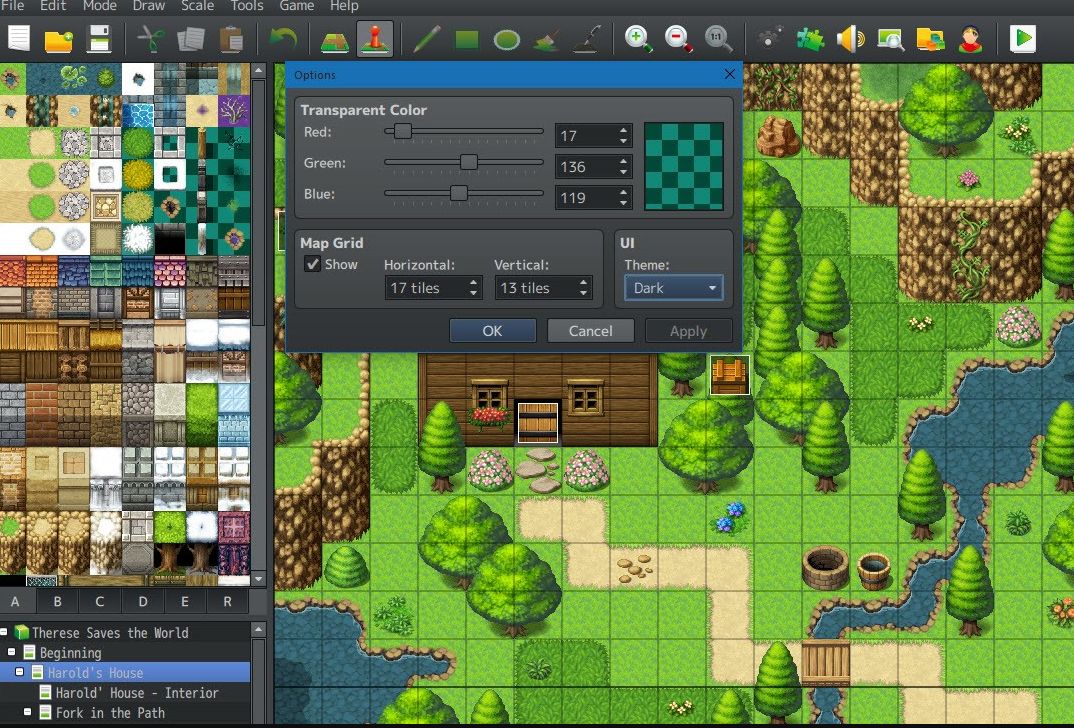Open the Game menu

pos(297,5)
